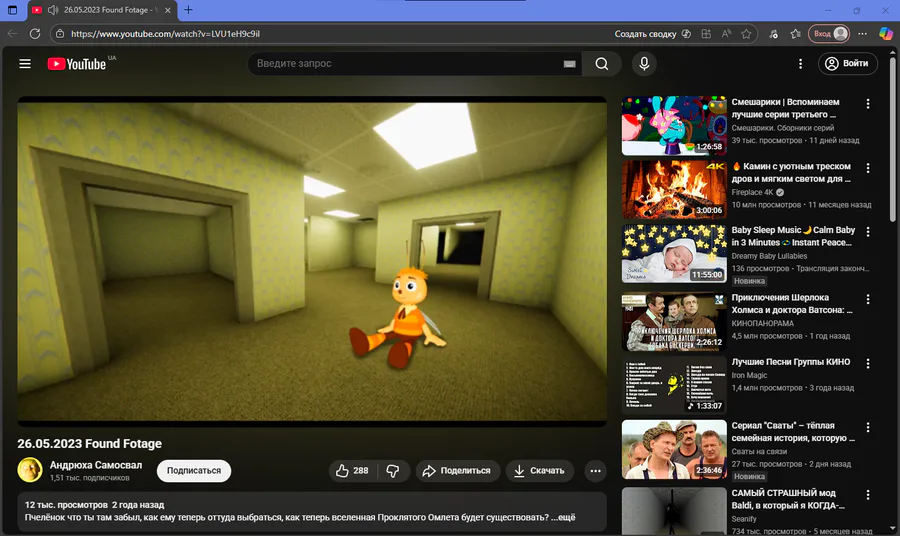Open the СТРАШНЫЙ мод Baldi video title
Image resolution: width=900 pixels, height=536 pixels.
pos(788,499)
